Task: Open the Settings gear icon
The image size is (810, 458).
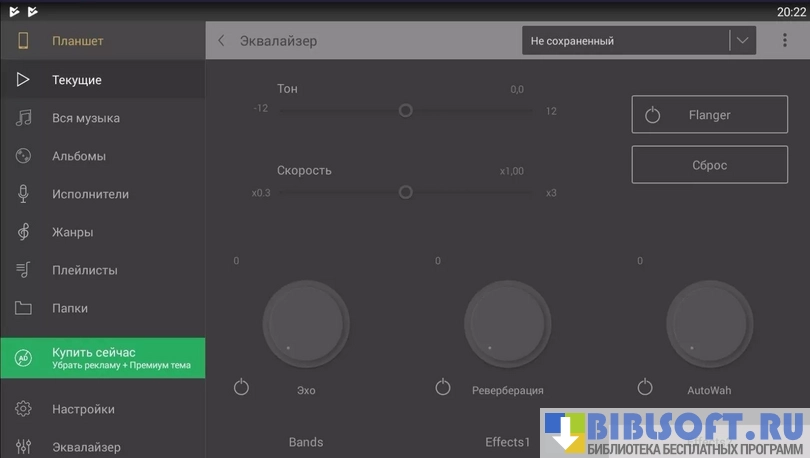Action: pyautogui.click(x=23, y=409)
